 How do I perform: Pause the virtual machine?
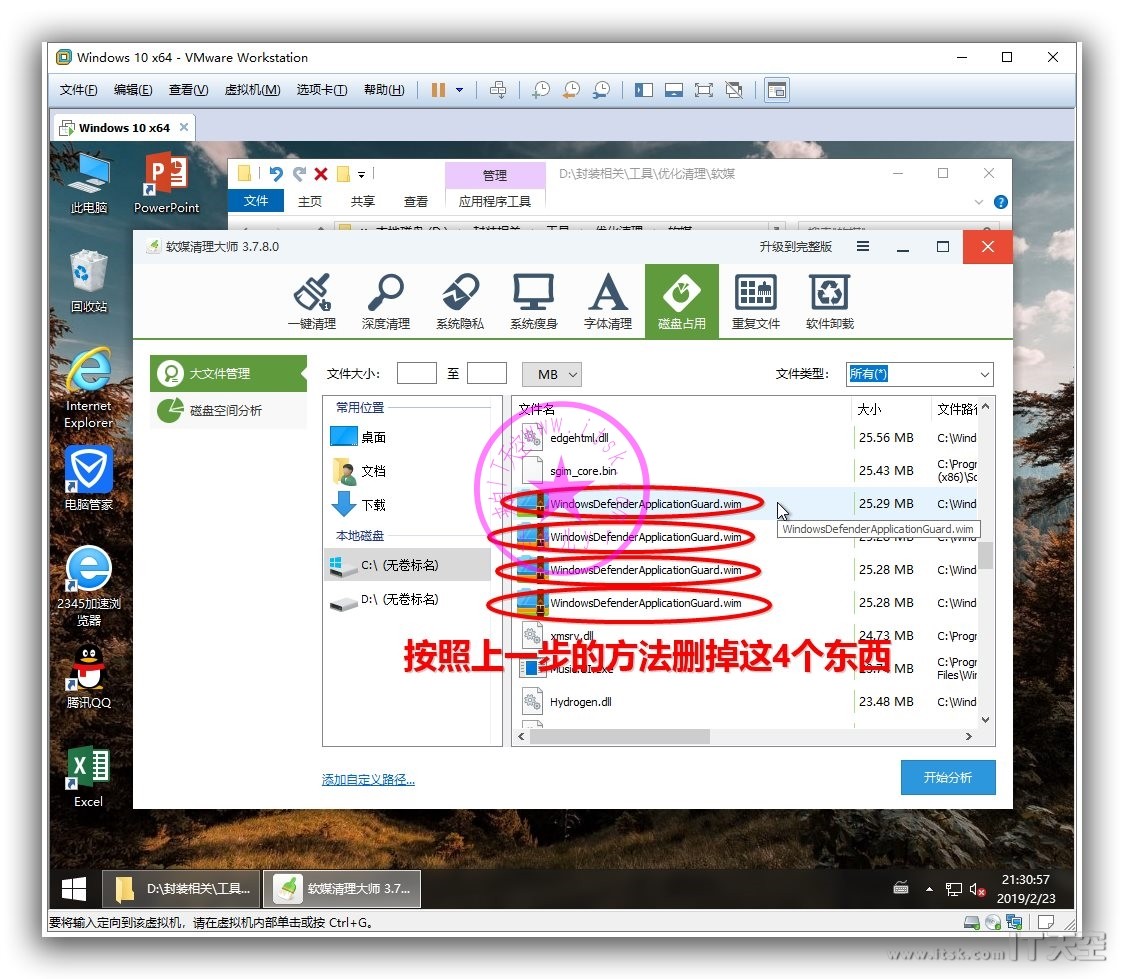coord(438,90)
